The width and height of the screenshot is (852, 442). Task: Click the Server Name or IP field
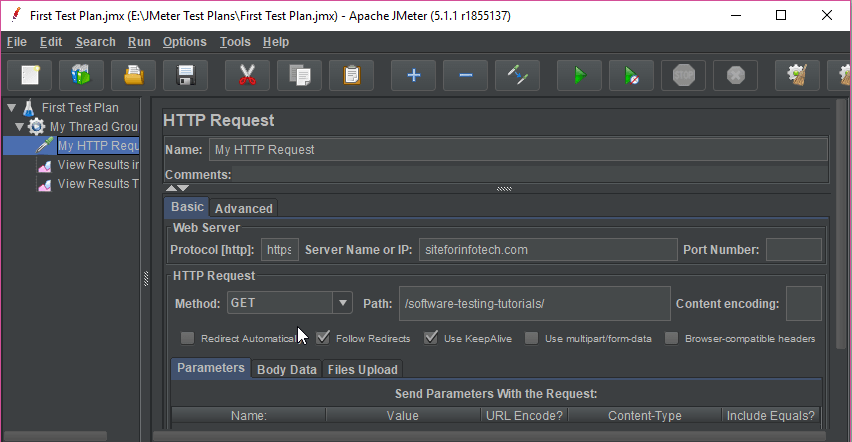pyautogui.click(x=548, y=250)
